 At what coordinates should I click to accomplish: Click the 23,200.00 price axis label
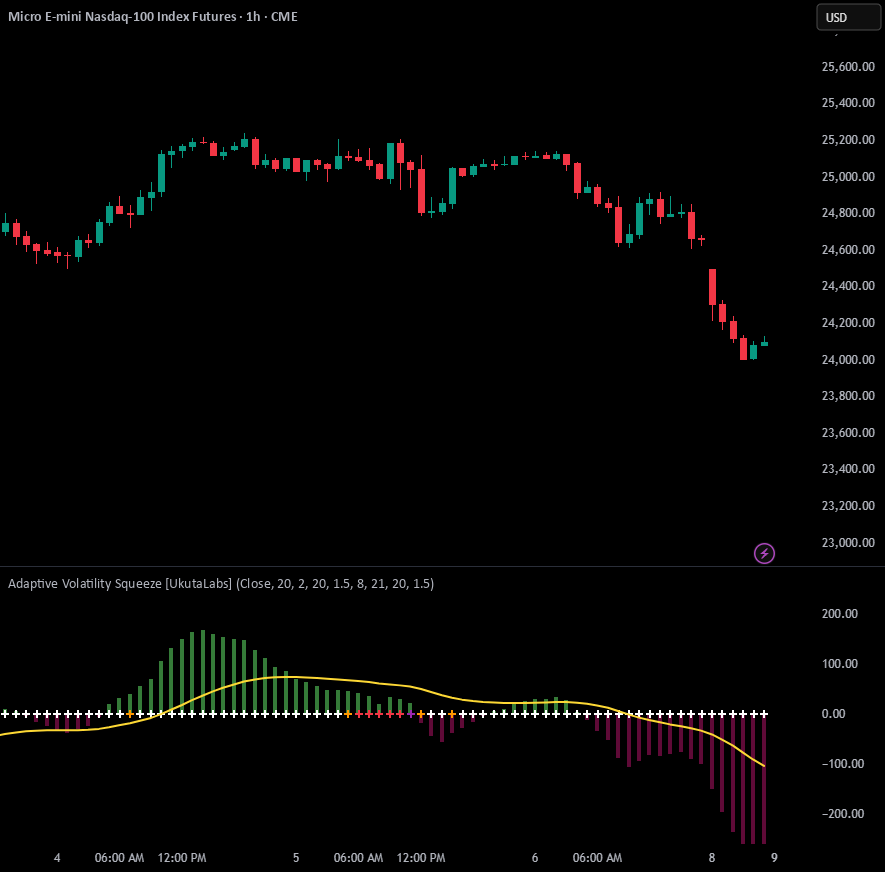pos(848,506)
